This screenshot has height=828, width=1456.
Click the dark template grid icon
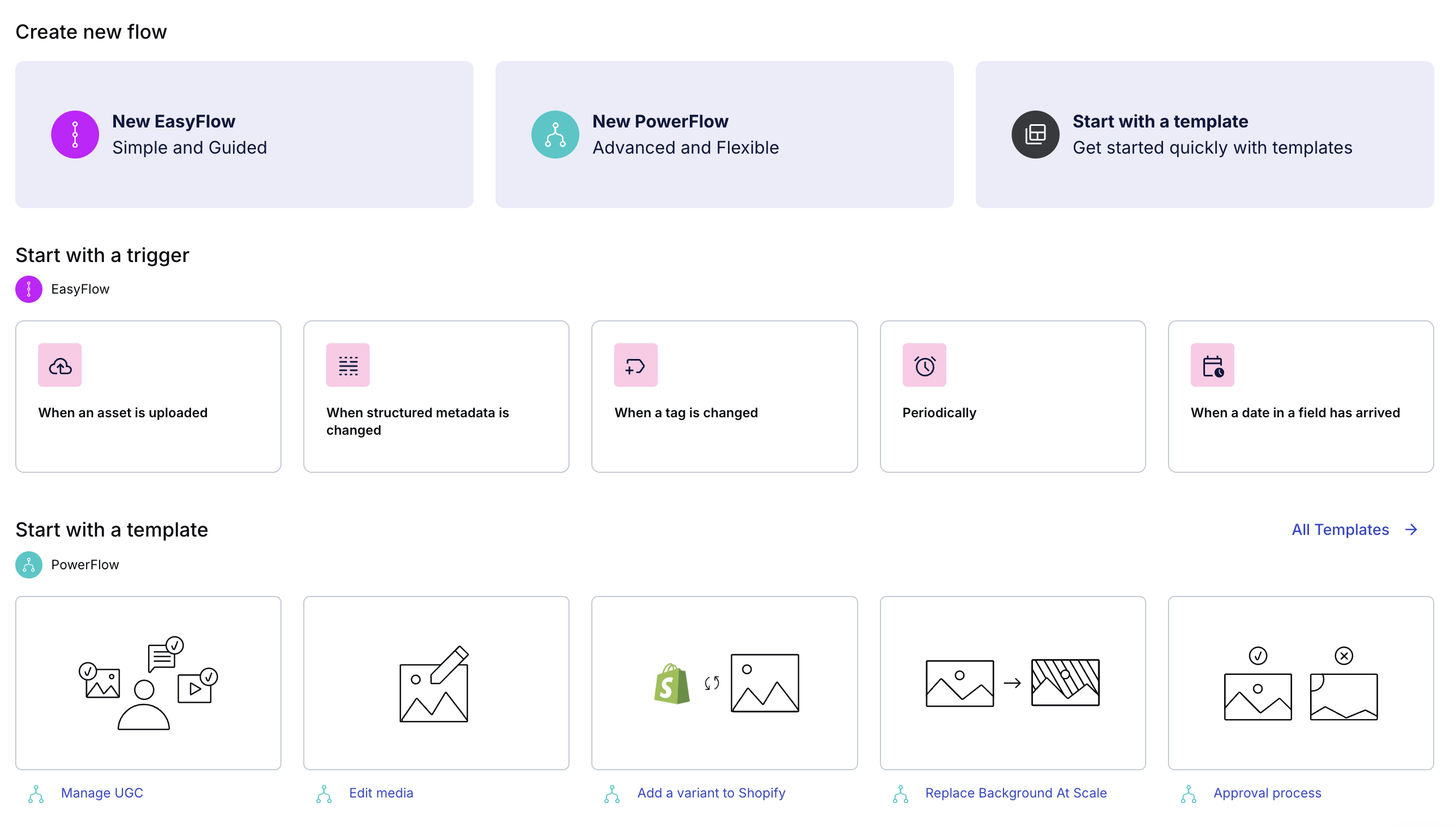(1035, 134)
